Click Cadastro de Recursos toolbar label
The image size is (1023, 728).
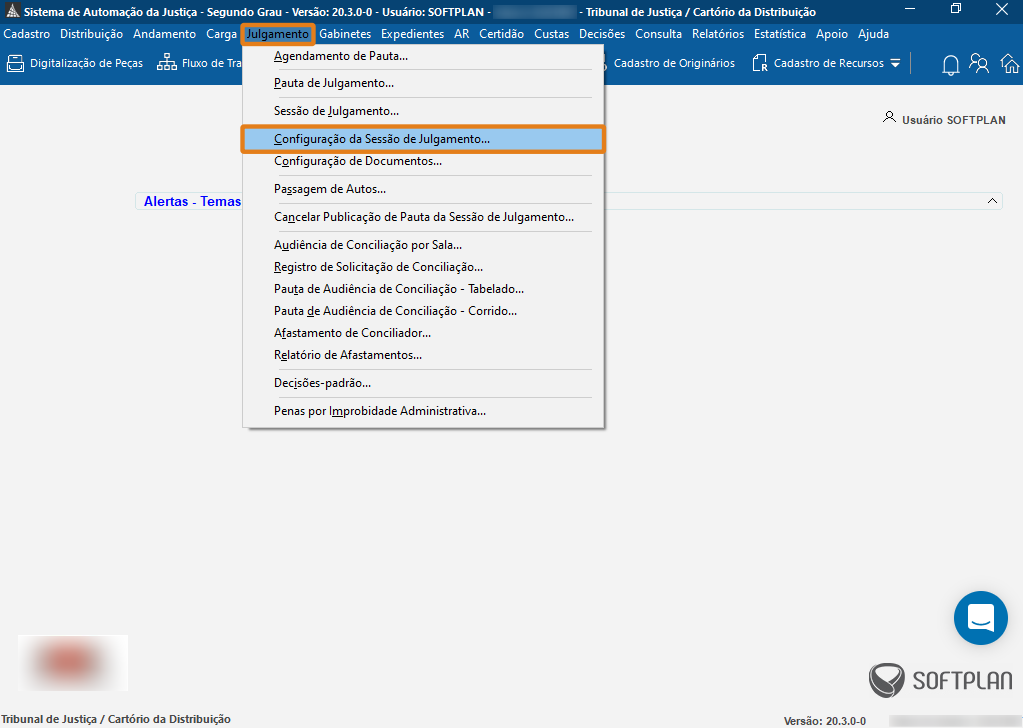click(829, 63)
